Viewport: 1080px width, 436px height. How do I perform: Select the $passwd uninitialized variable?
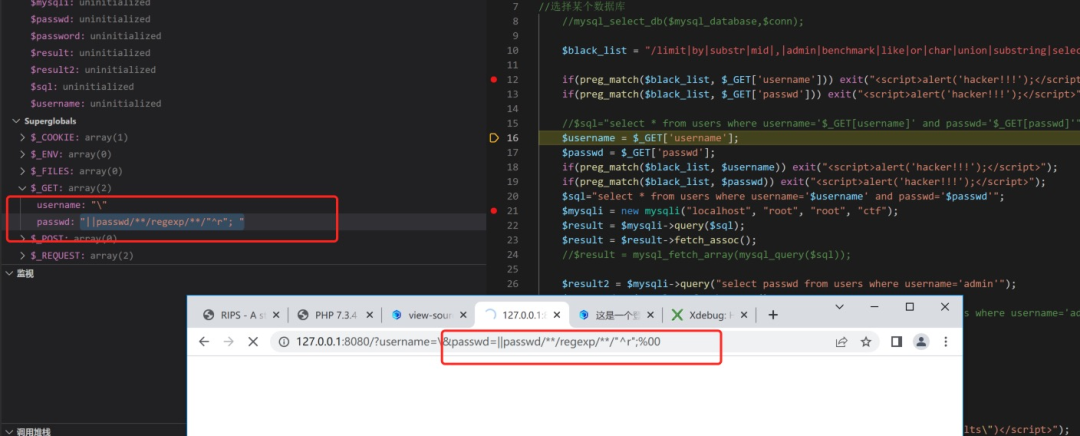pos(90,19)
